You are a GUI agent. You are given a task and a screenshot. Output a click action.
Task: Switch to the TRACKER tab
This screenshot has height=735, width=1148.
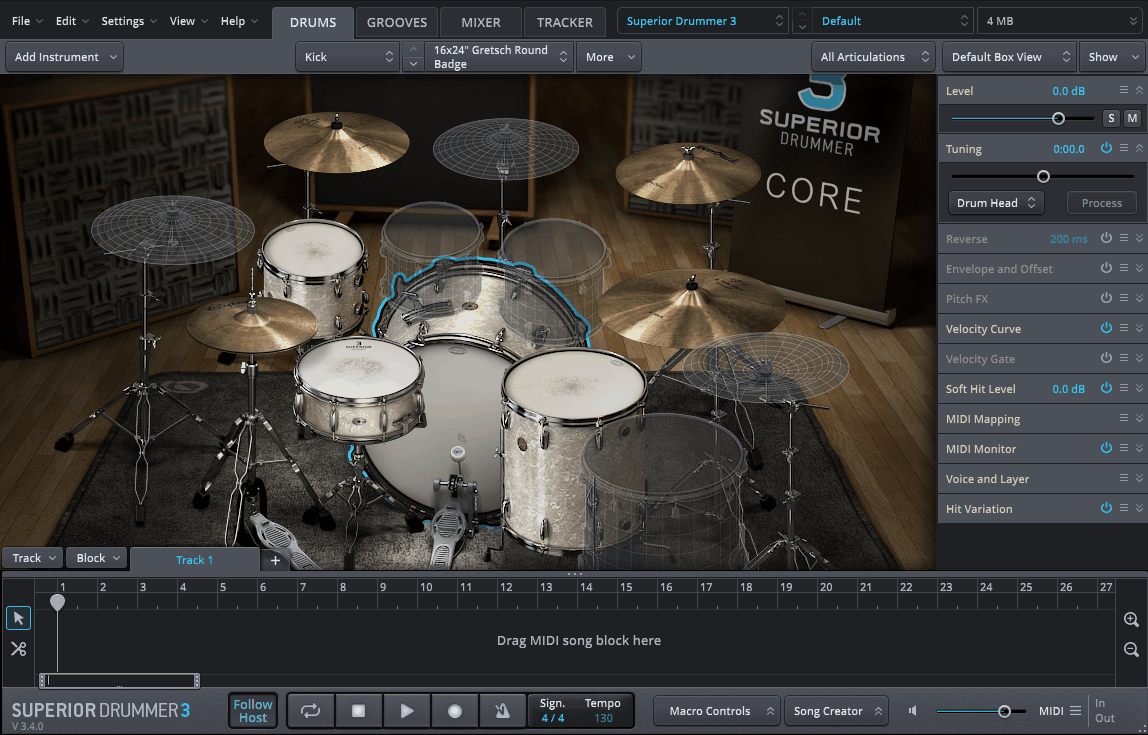point(564,23)
